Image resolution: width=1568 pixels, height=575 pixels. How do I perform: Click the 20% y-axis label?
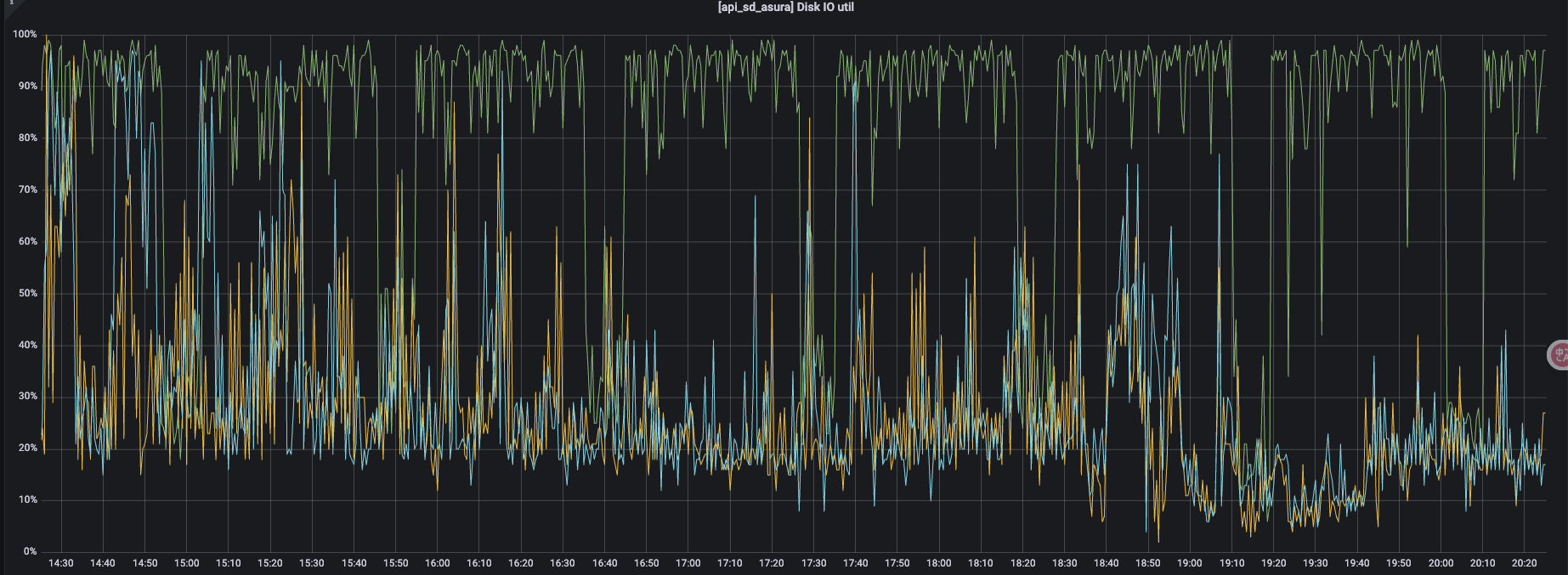[x=27, y=448]
